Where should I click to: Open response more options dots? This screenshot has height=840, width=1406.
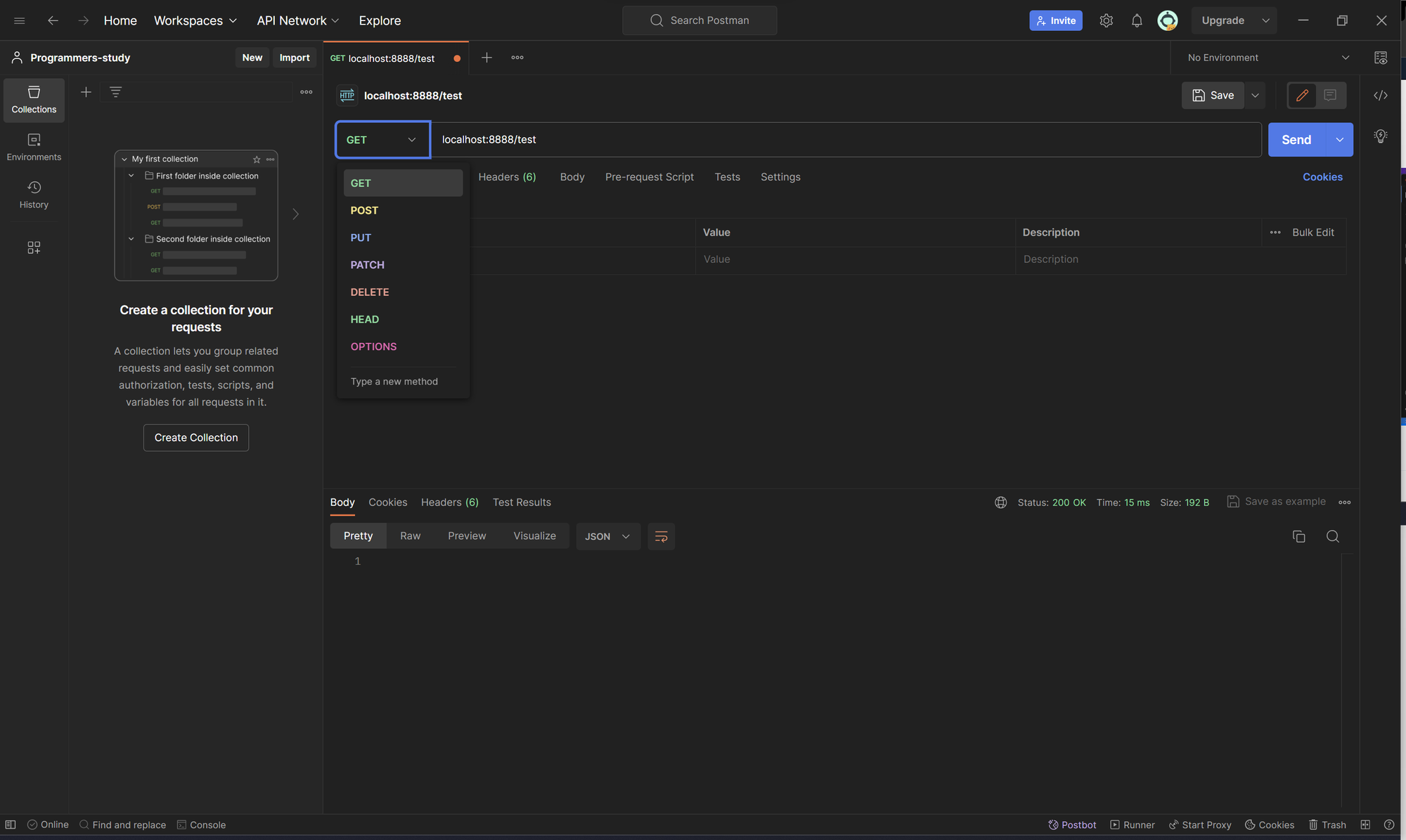(1344, 502)
